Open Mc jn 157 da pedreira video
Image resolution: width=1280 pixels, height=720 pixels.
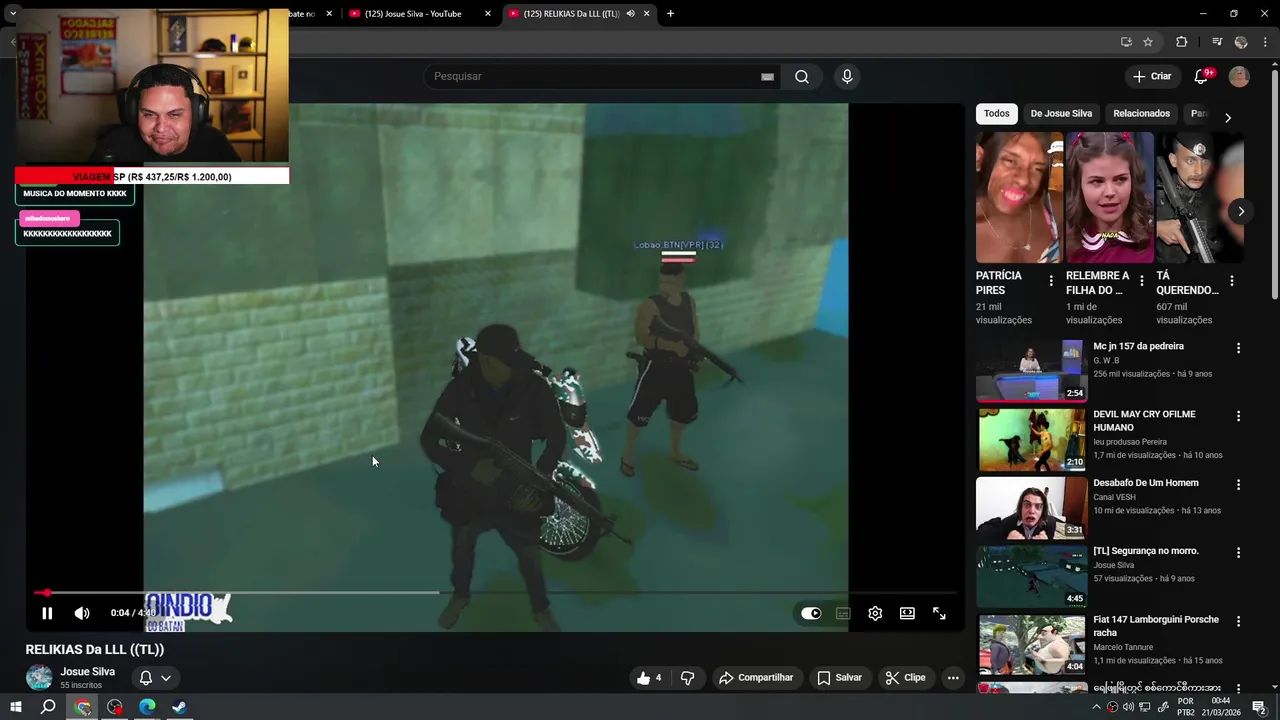click(x=1031, y=371)
